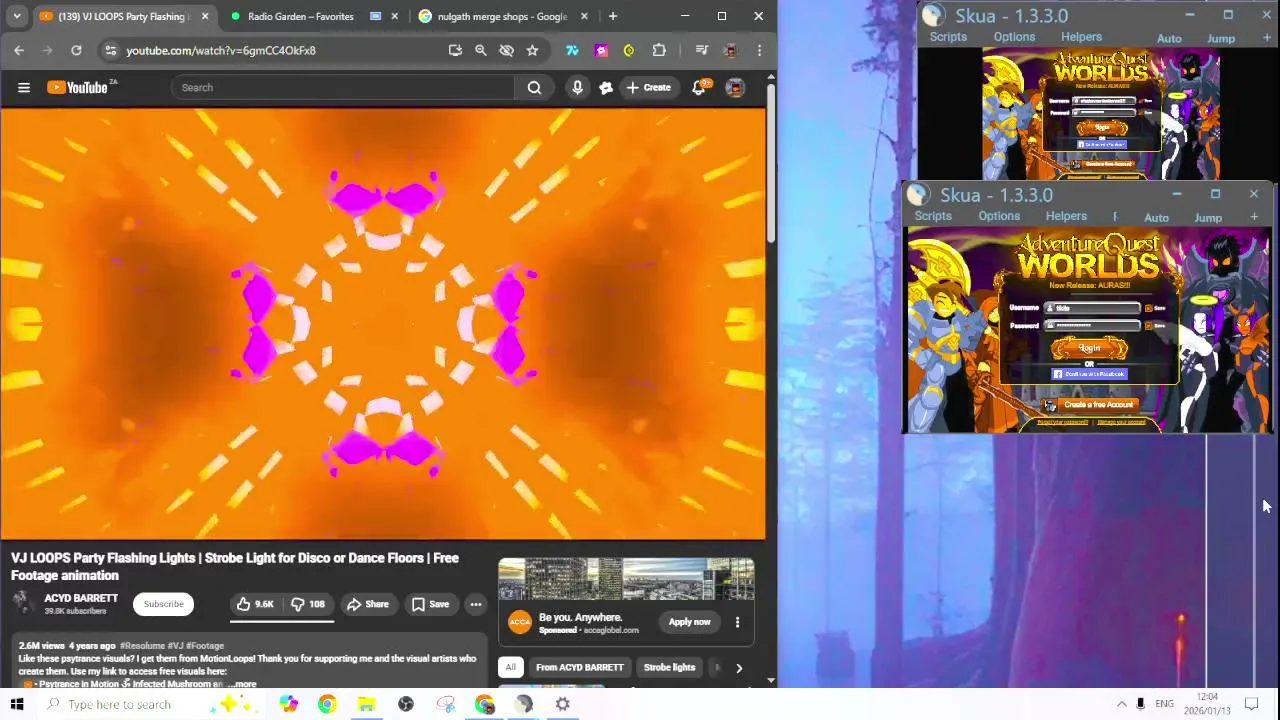Click the YouTube search magnifier button
The height and width of the screenshot is (720, 1280).
point(534,87)
